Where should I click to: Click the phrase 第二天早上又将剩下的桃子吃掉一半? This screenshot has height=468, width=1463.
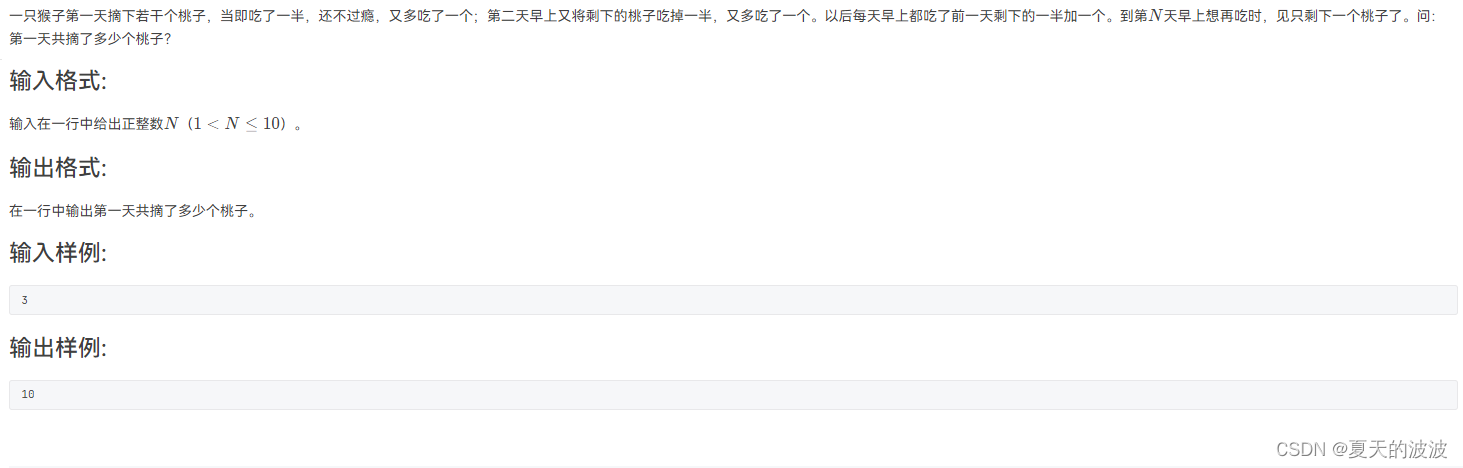(x=600, y=17)
